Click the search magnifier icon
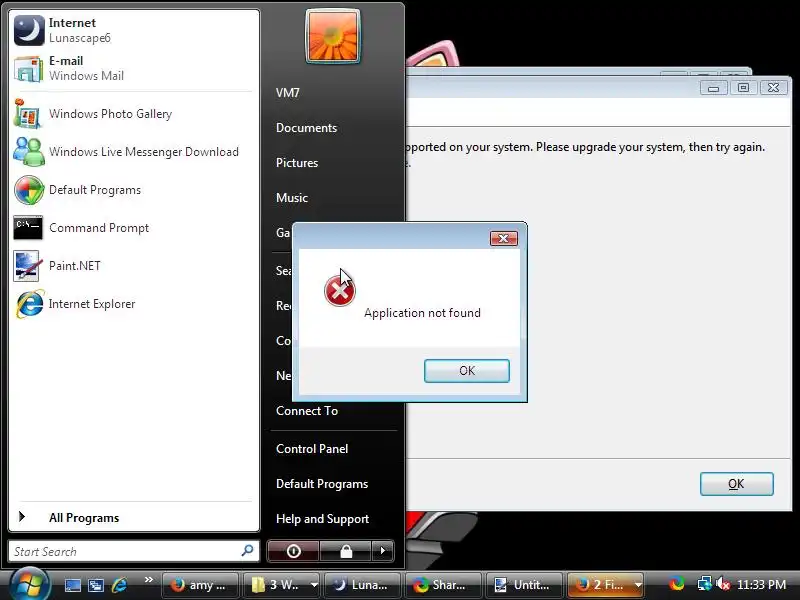Screen dimensions: 800x600 tap(247, 551)
